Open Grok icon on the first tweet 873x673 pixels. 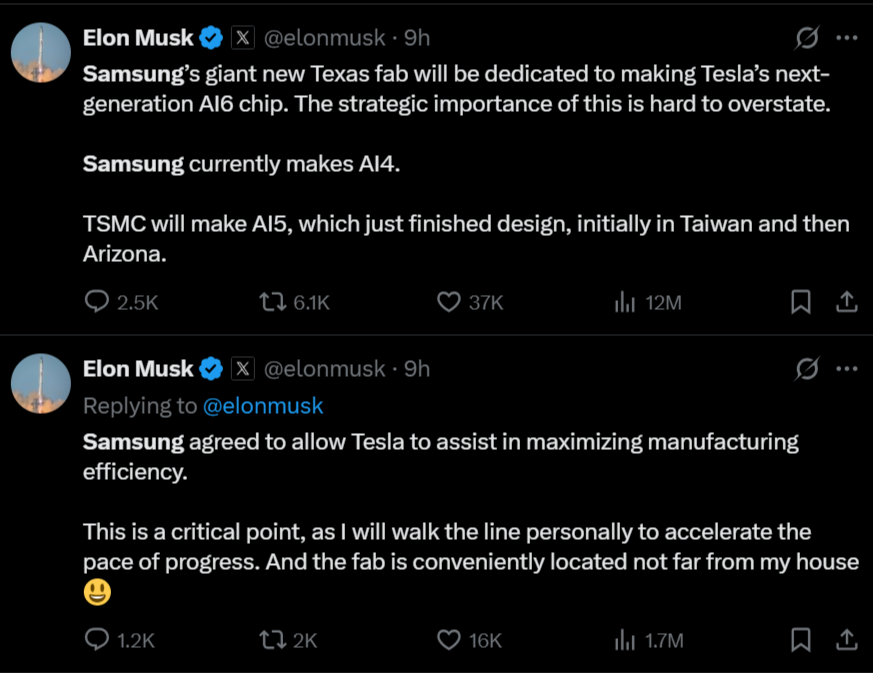coord(806,38)
